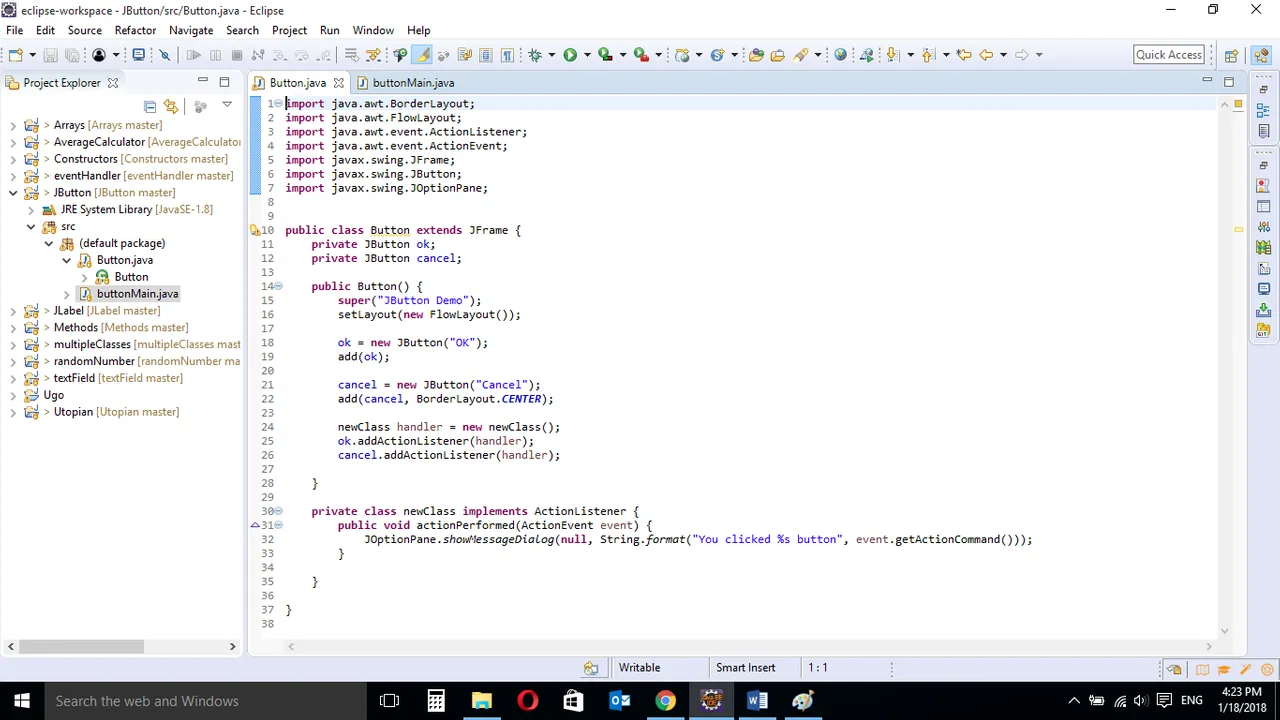
Task: Click Last Edit Location icon
Action: [964, 55]
